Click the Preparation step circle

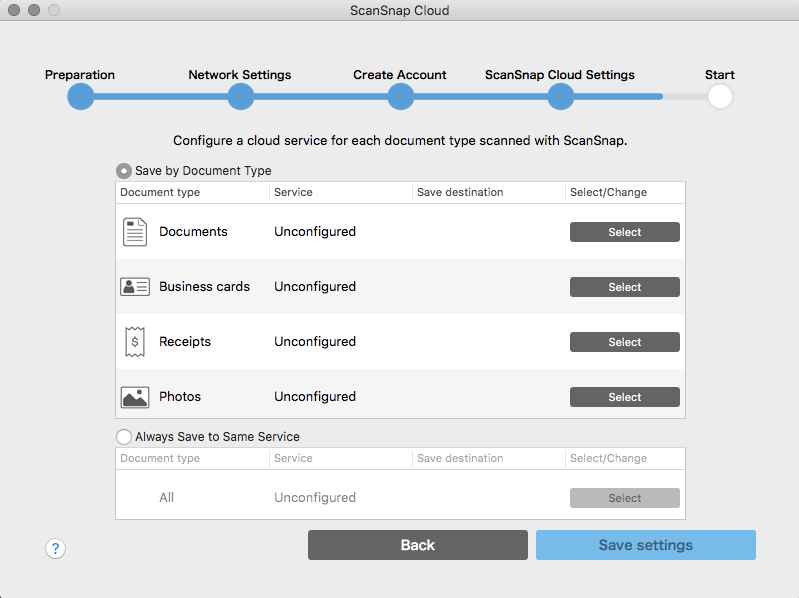tap(81, 96)
